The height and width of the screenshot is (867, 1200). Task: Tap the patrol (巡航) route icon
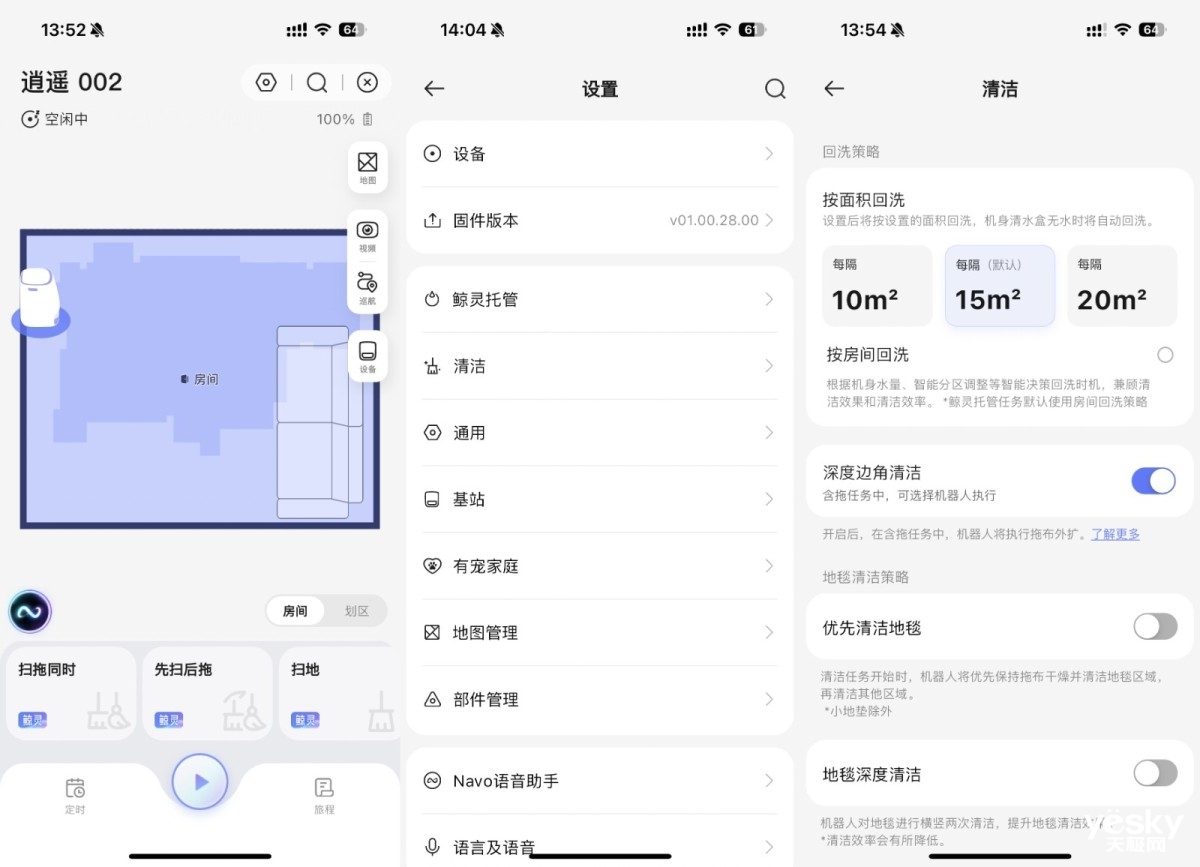(x=367, y=285)
